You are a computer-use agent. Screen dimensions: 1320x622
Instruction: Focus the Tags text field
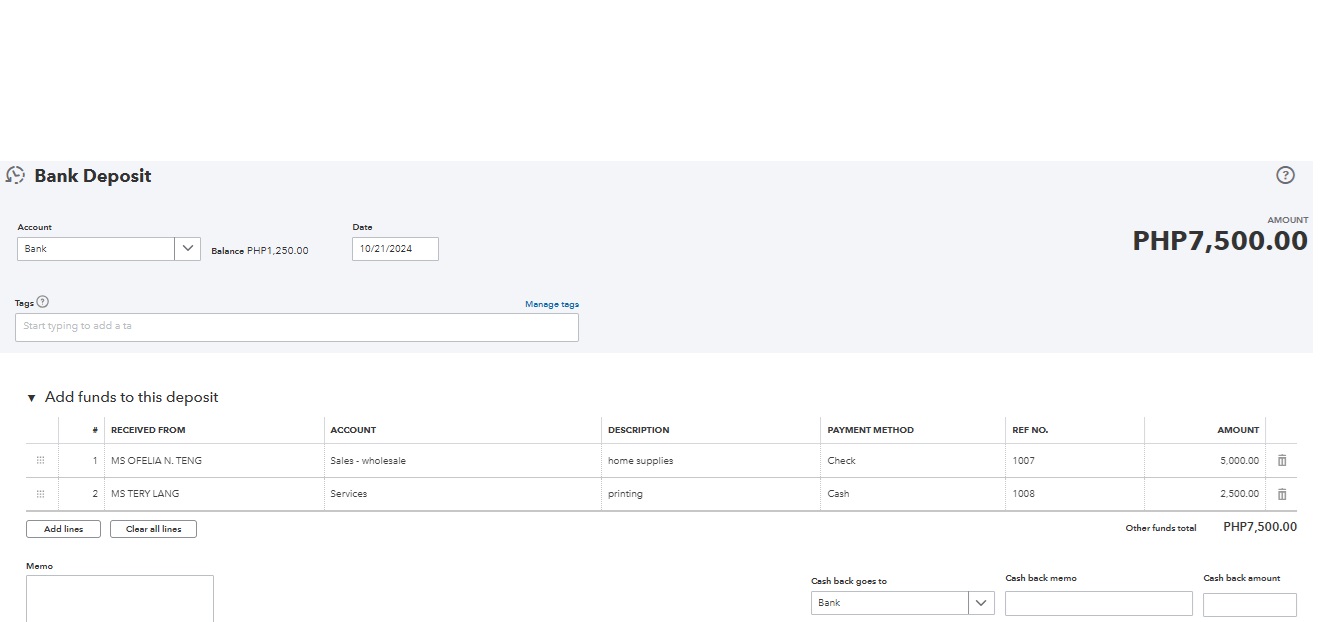pos(296,327)
